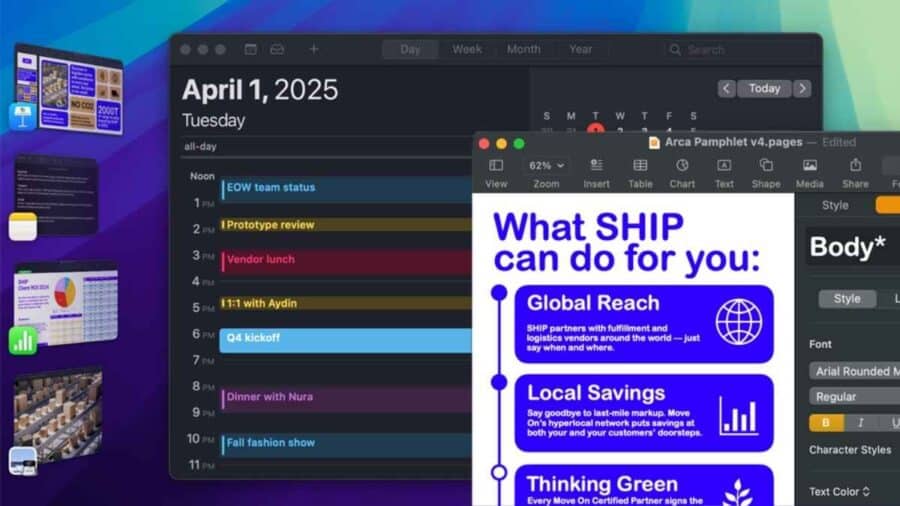Select the Keynote window in Stage Manager
This screenshot has height=506, width=900.
click(69, 90)
